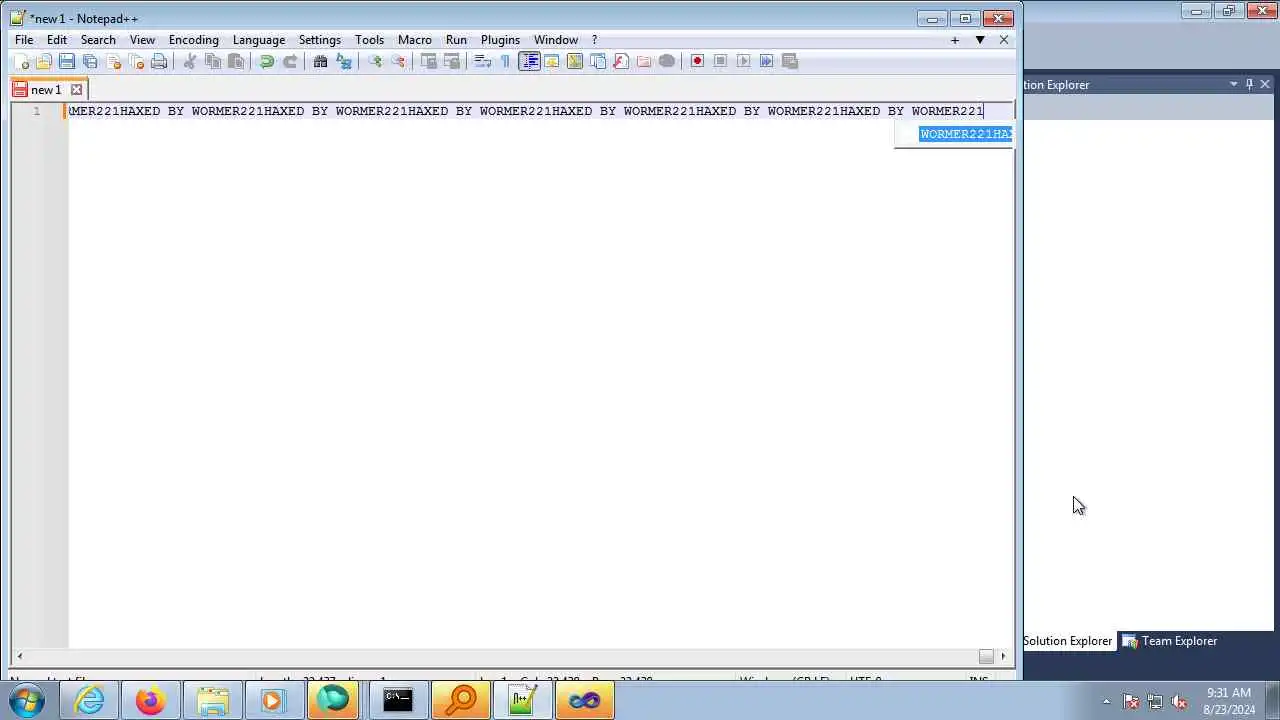Open the Function List toolbar icon

click(621, 61)
